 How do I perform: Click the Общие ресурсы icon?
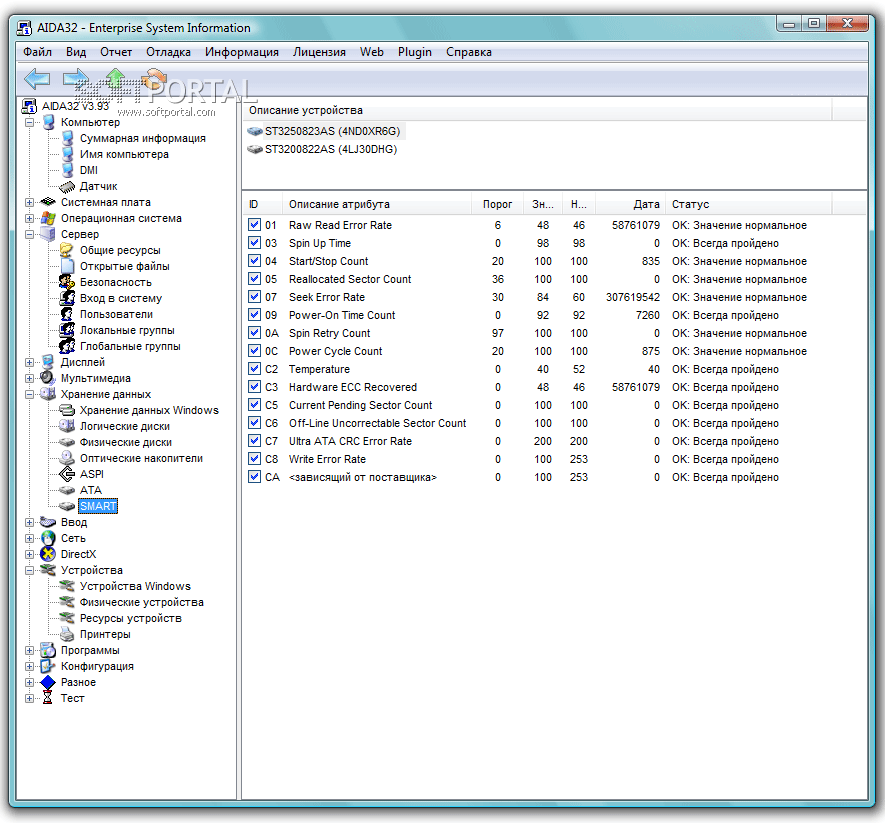(67, 250)
